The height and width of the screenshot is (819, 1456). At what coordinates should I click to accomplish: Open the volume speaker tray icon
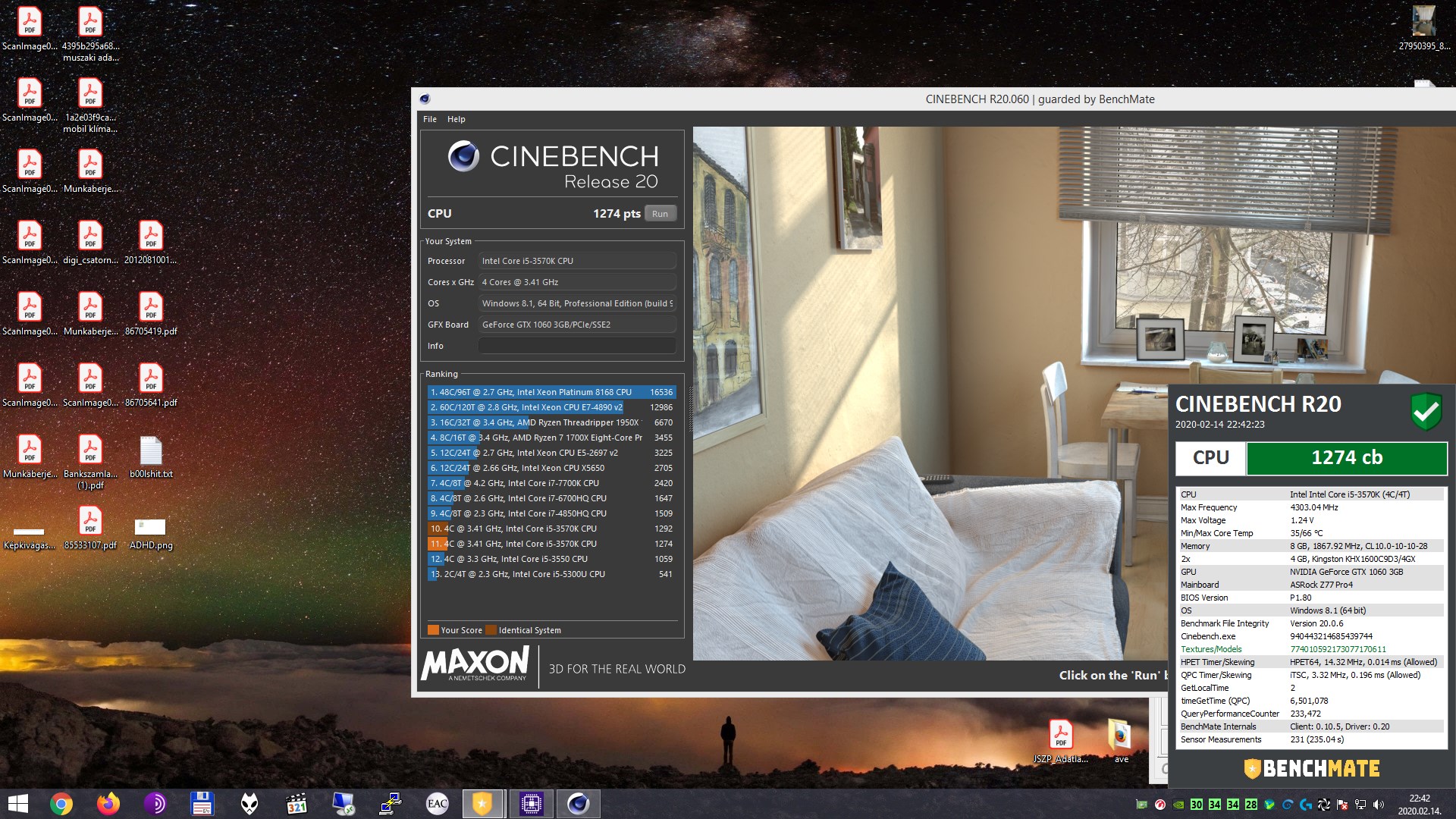click(1379, 805)
